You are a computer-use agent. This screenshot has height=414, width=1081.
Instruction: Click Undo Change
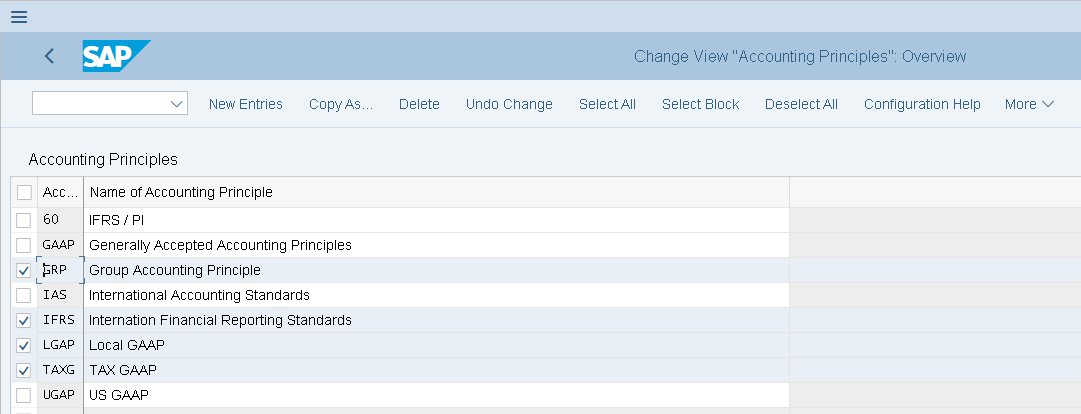coord(509,104)
